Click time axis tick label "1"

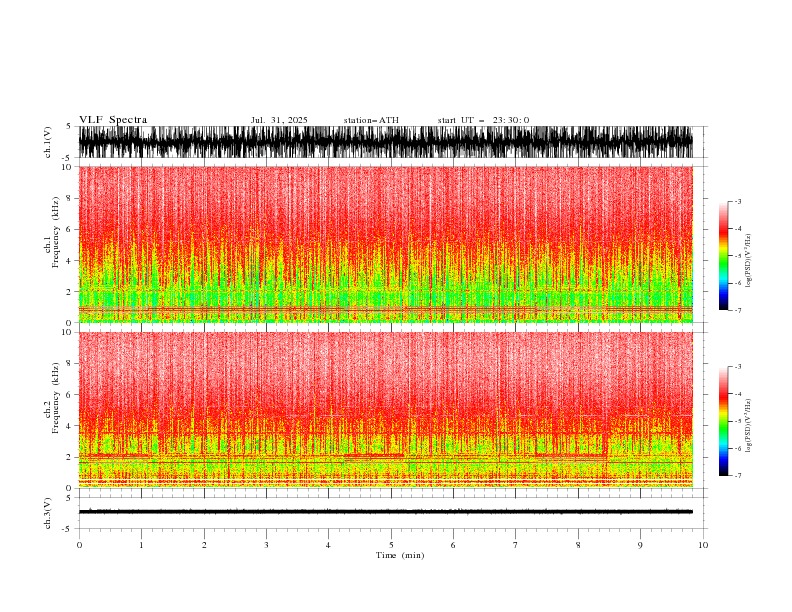(x=141, y=545)
